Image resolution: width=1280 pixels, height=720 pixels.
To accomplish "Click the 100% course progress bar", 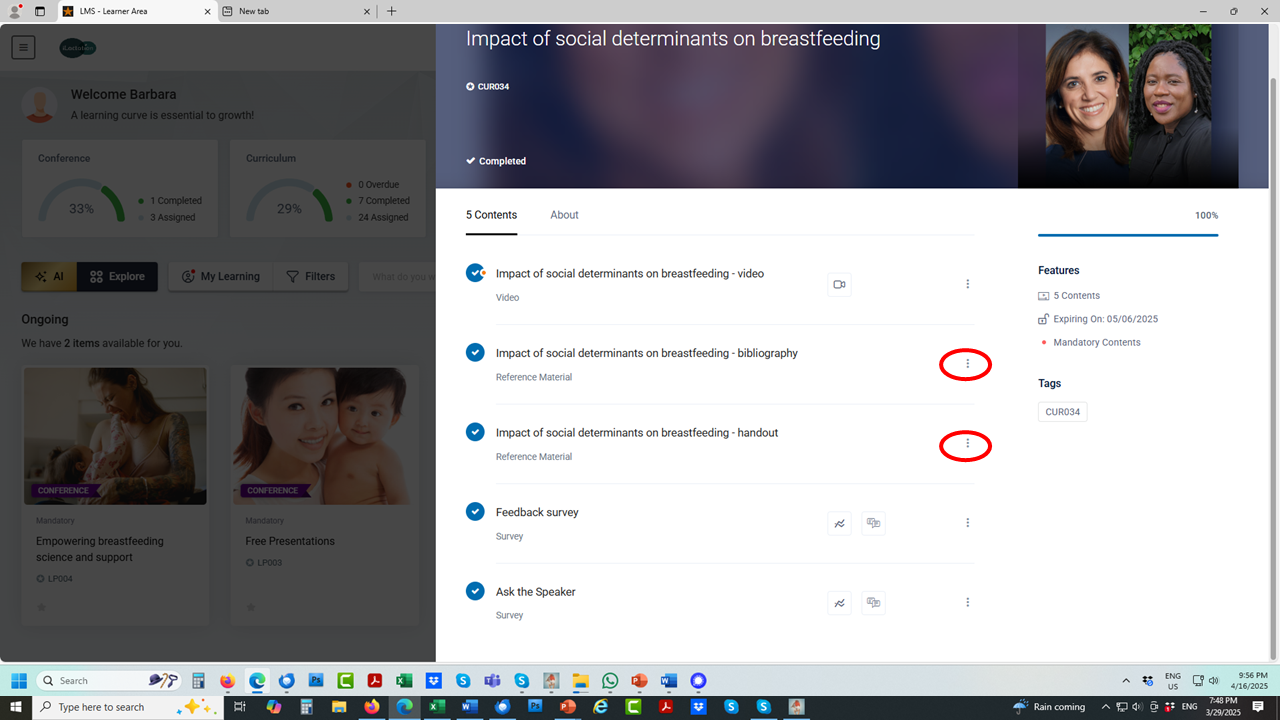I will [1128, 235].
